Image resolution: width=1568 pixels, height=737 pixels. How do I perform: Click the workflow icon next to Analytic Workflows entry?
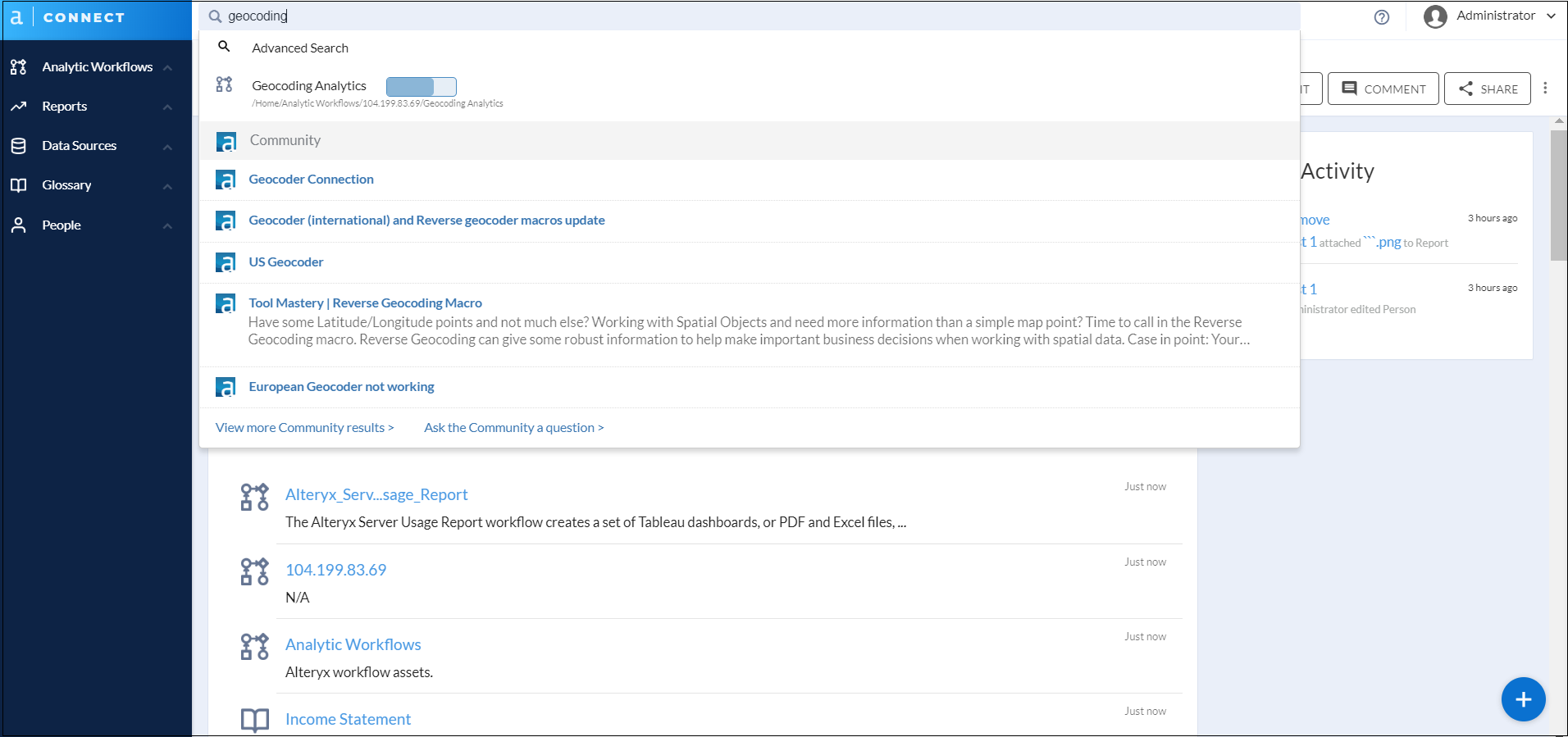pyautogui.click(x=254, y=646)
